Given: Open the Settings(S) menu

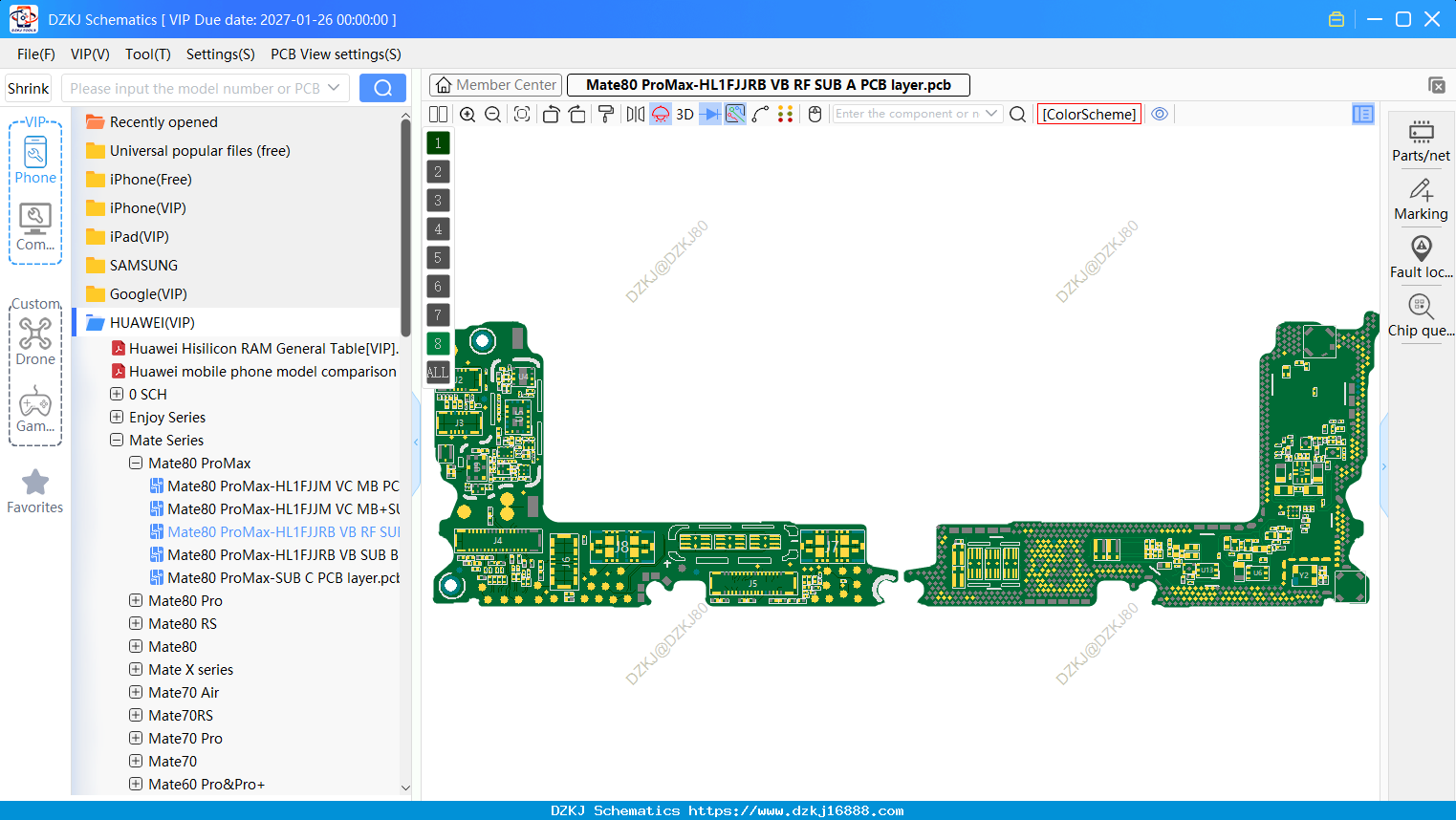Looking at the screenshot, I should point(220,54).
